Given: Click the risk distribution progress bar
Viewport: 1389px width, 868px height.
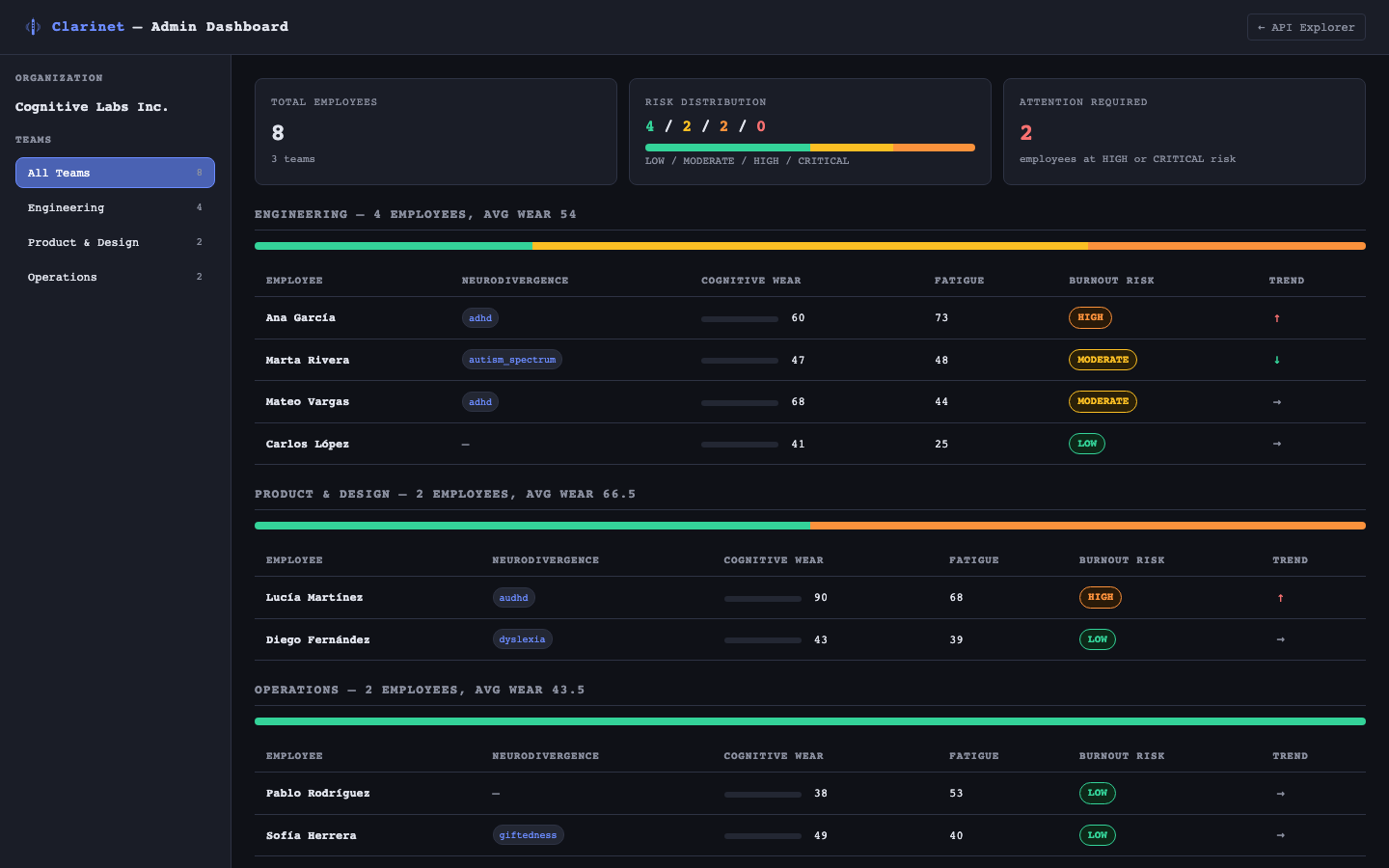Looking at the screenshot, I should [810, 147].
